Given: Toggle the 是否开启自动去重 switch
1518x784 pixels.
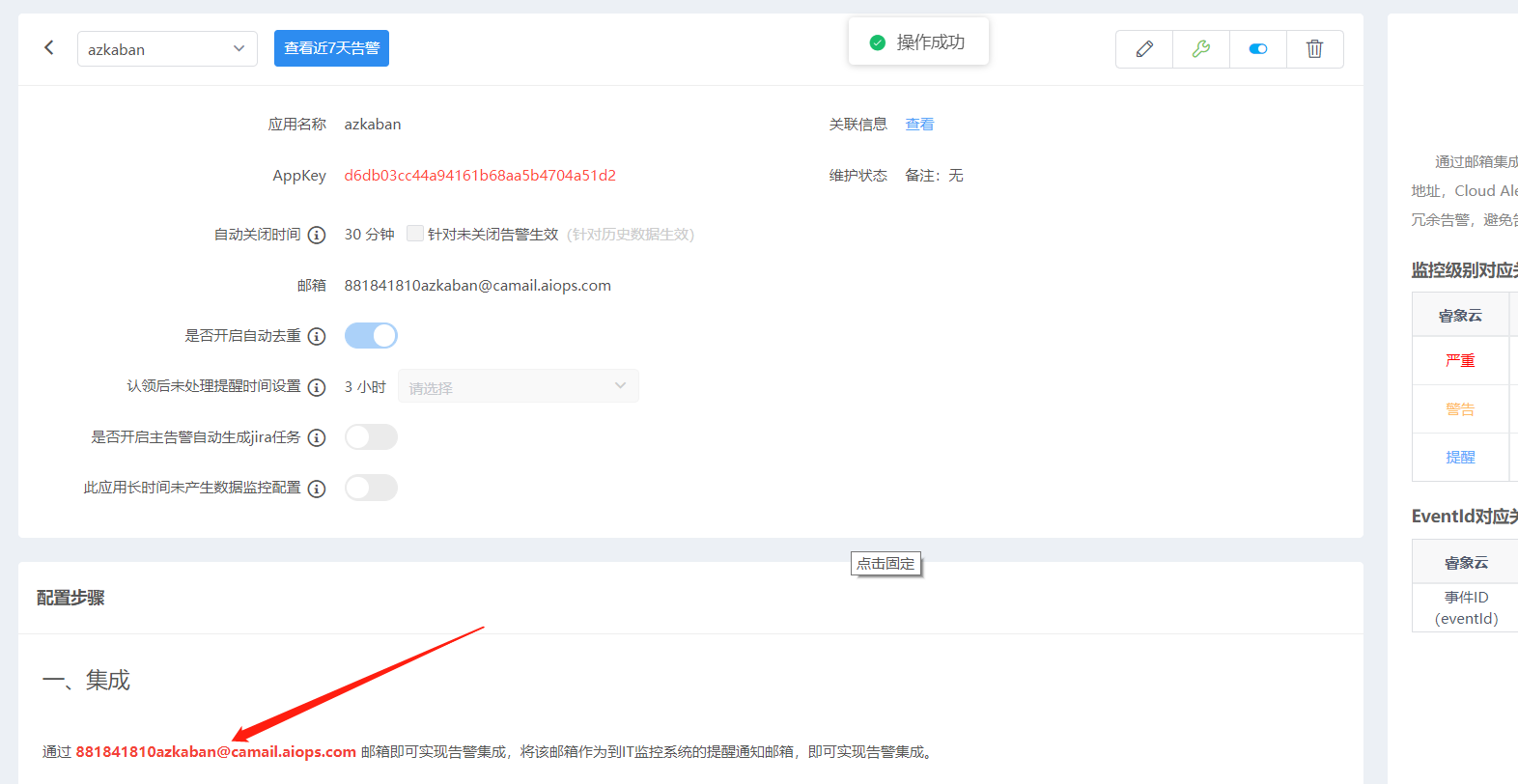Looking at the screenshot, I should click(x=371, y=335).
